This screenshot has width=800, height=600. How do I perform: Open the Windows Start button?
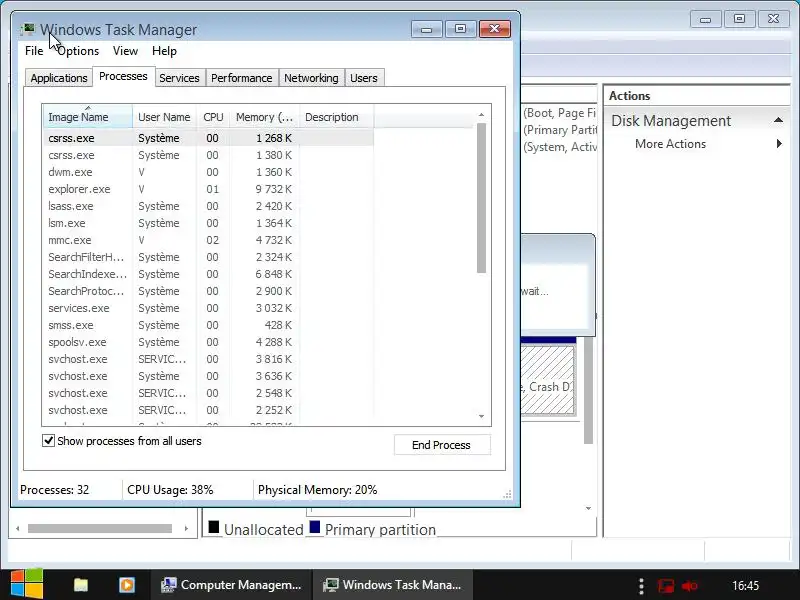click(27, 584)
